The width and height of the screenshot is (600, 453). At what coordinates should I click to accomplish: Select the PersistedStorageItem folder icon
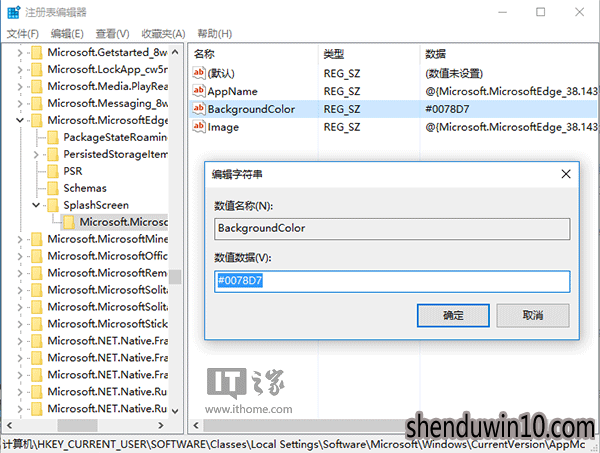pos(53,154)
